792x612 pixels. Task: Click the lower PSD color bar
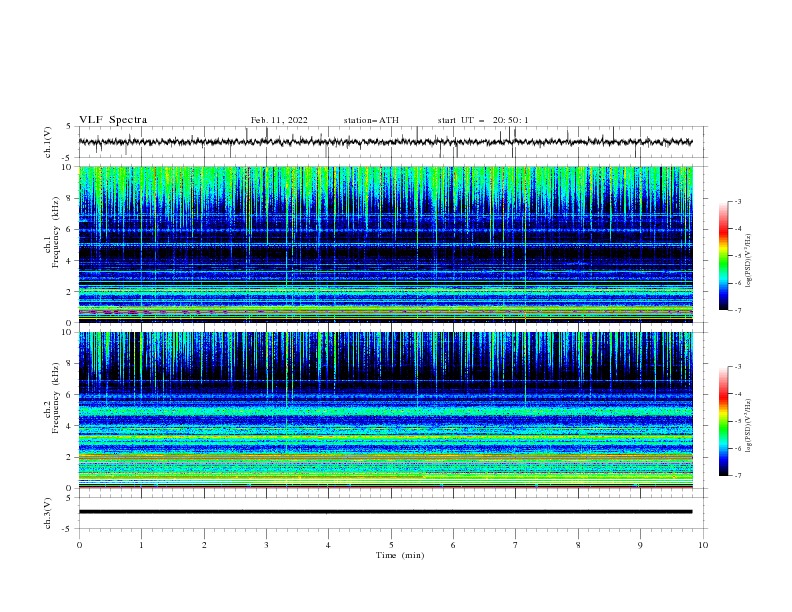tap(724, 421)
